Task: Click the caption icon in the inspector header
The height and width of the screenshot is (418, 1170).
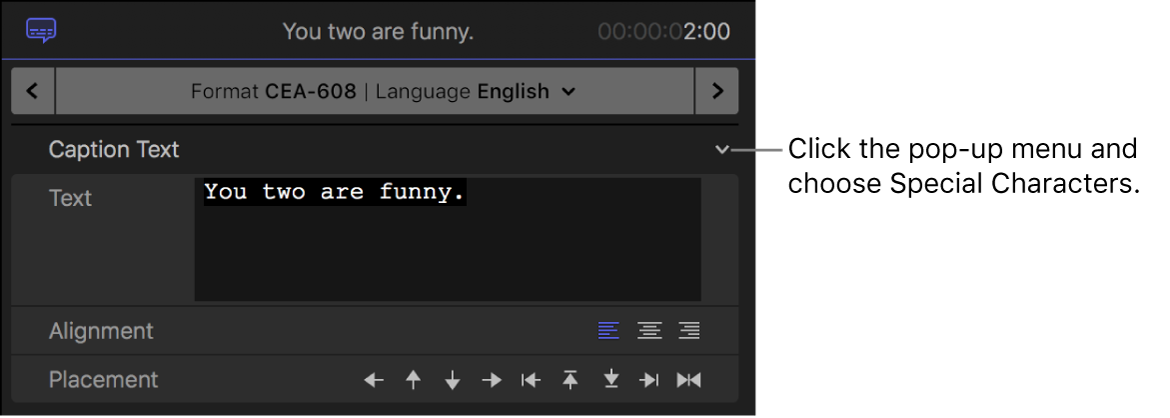Action: 42,31
